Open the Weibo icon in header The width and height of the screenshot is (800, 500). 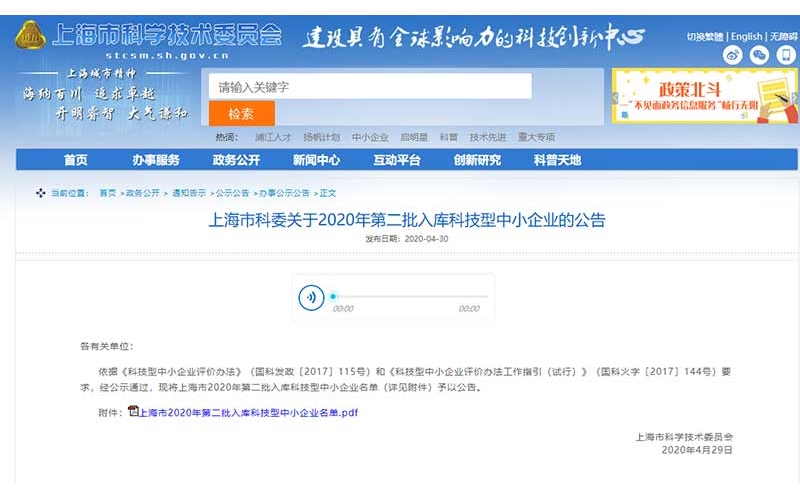733,56
